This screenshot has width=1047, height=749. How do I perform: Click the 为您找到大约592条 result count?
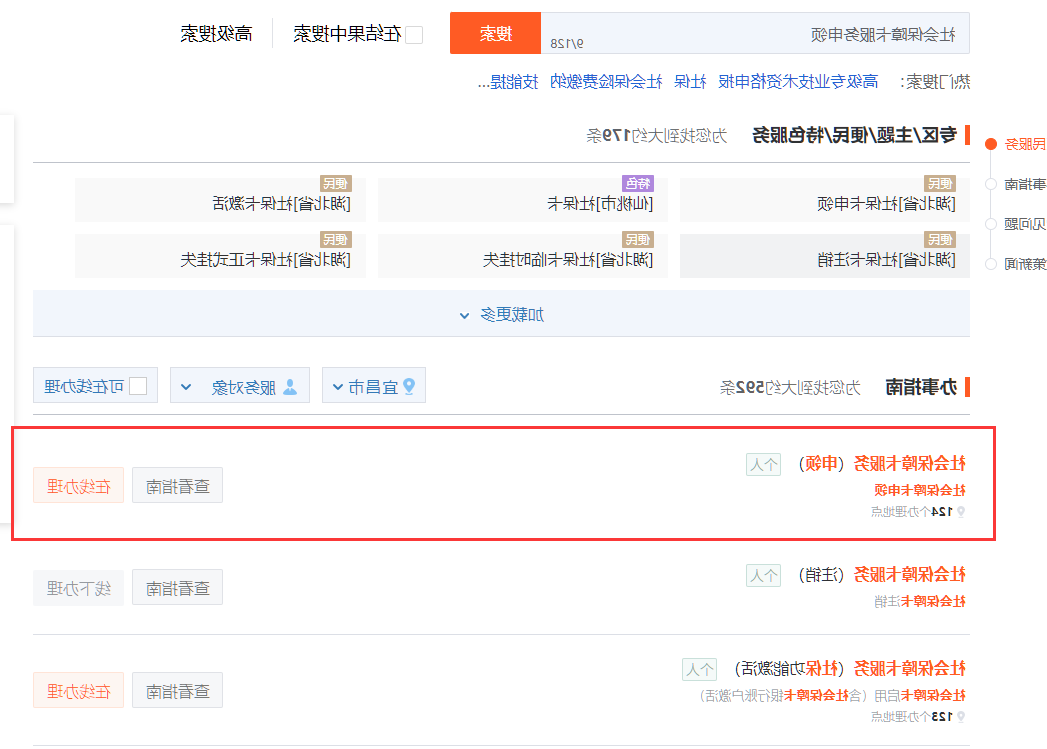[790, 387]
